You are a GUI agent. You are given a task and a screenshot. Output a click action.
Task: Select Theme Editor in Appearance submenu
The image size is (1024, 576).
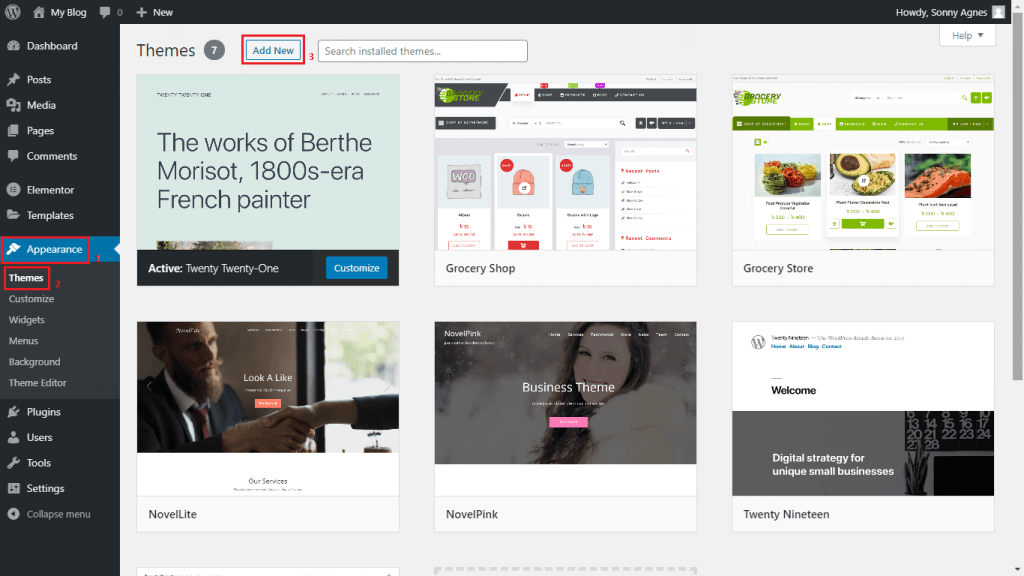click(38, 383)
